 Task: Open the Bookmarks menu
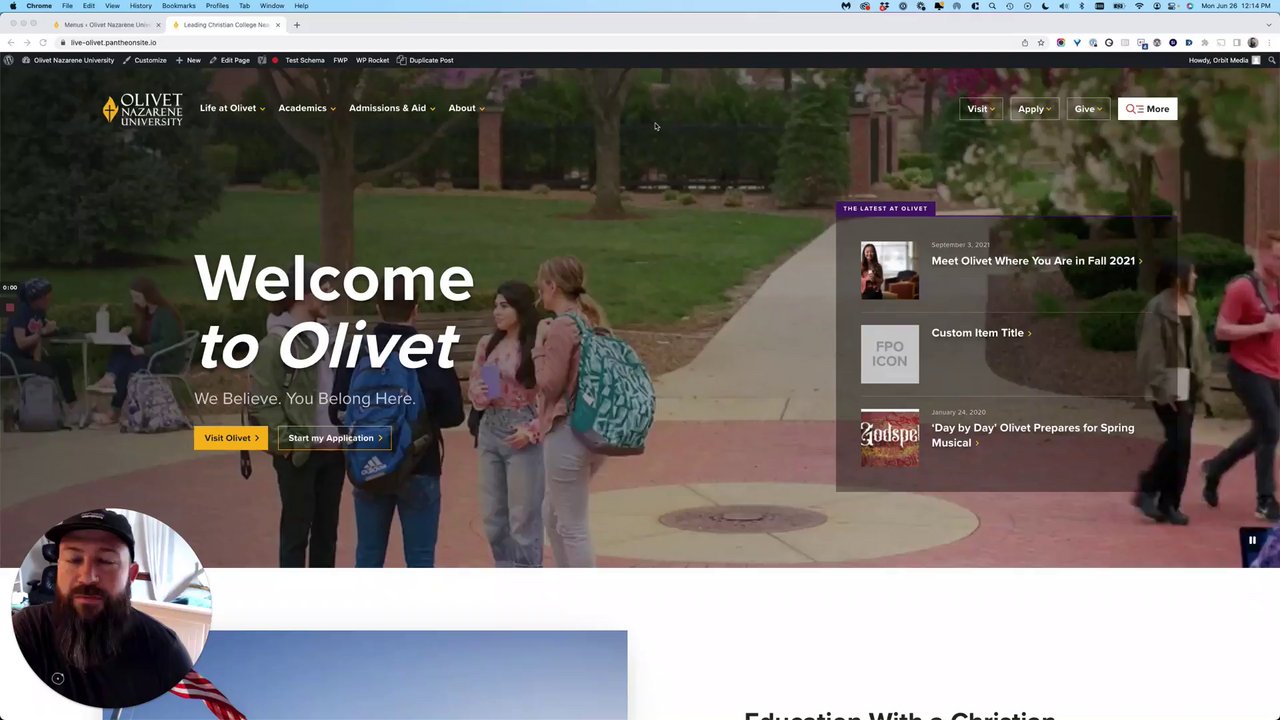[179, 6]
